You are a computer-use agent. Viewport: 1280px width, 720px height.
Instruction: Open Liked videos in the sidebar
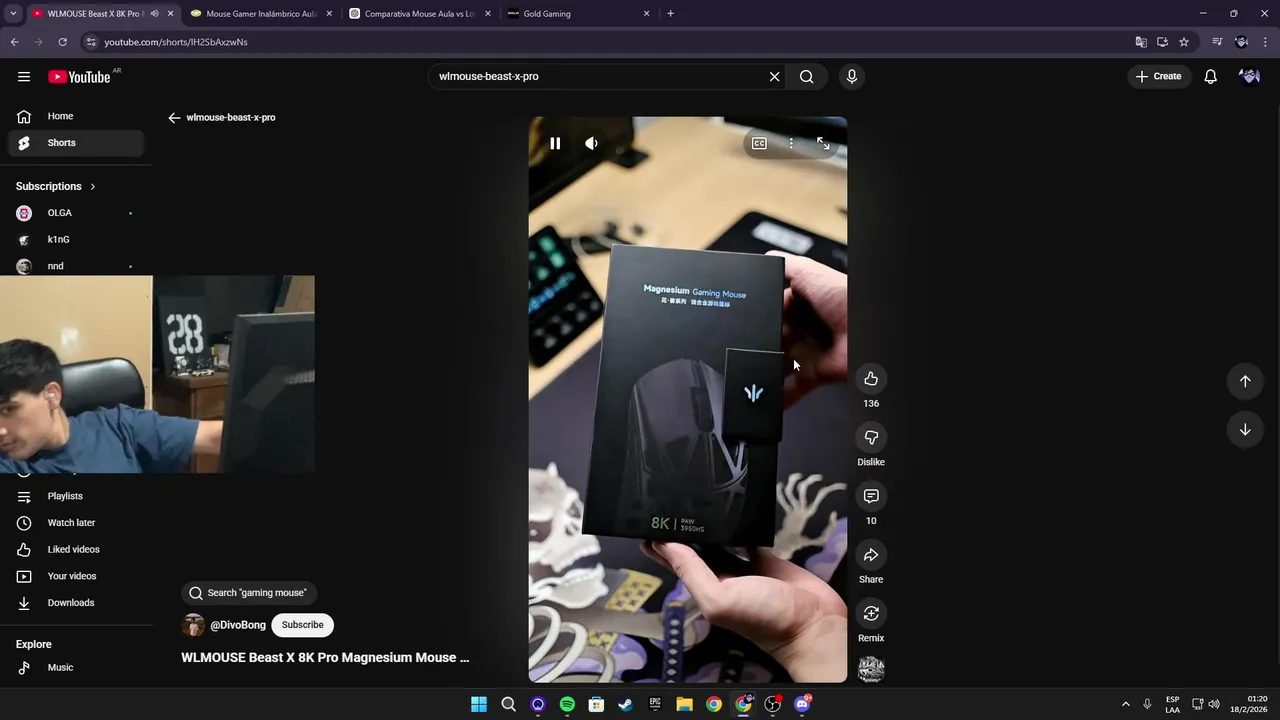coord(76,550)
